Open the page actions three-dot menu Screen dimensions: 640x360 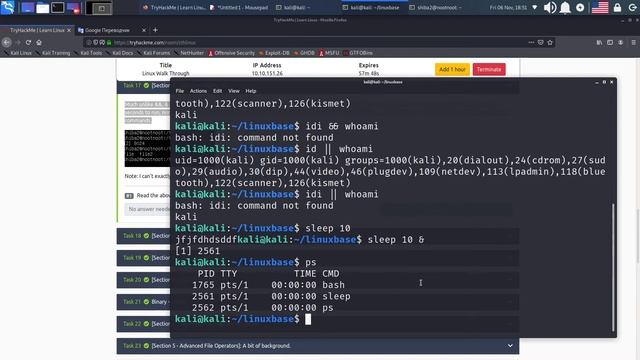point(531,42)
